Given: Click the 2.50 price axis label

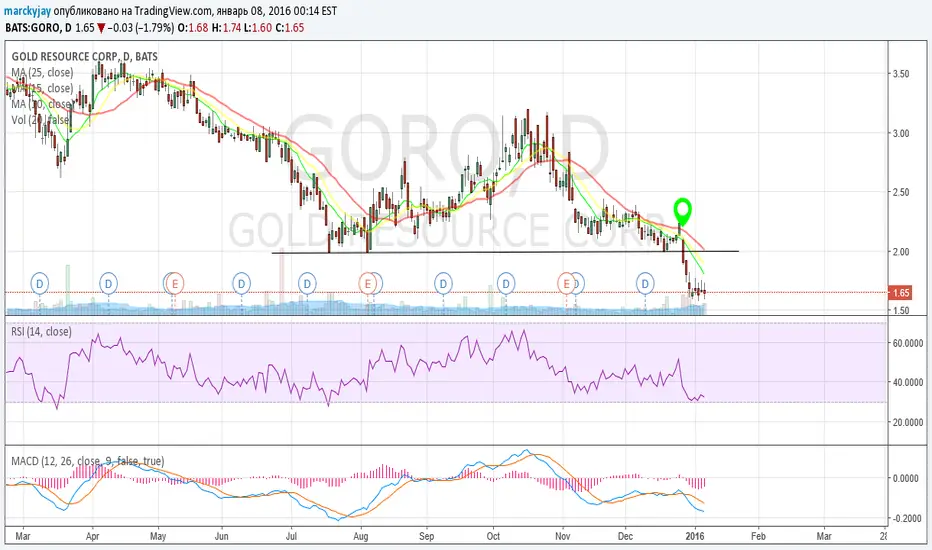Looking at the screenshot, I should [901, 192].
